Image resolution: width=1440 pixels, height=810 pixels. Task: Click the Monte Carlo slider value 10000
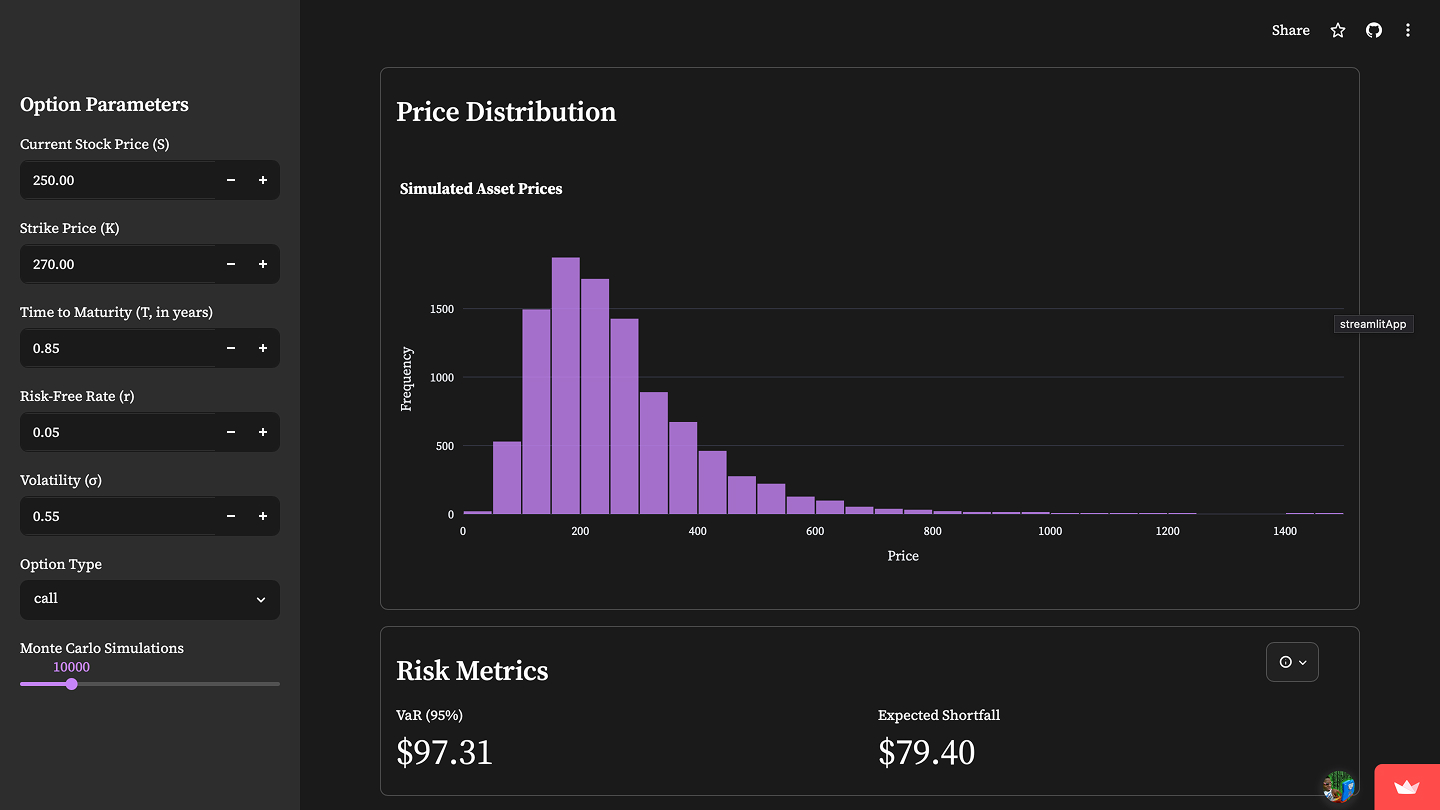pyautogui.click(x=71, y=667)
